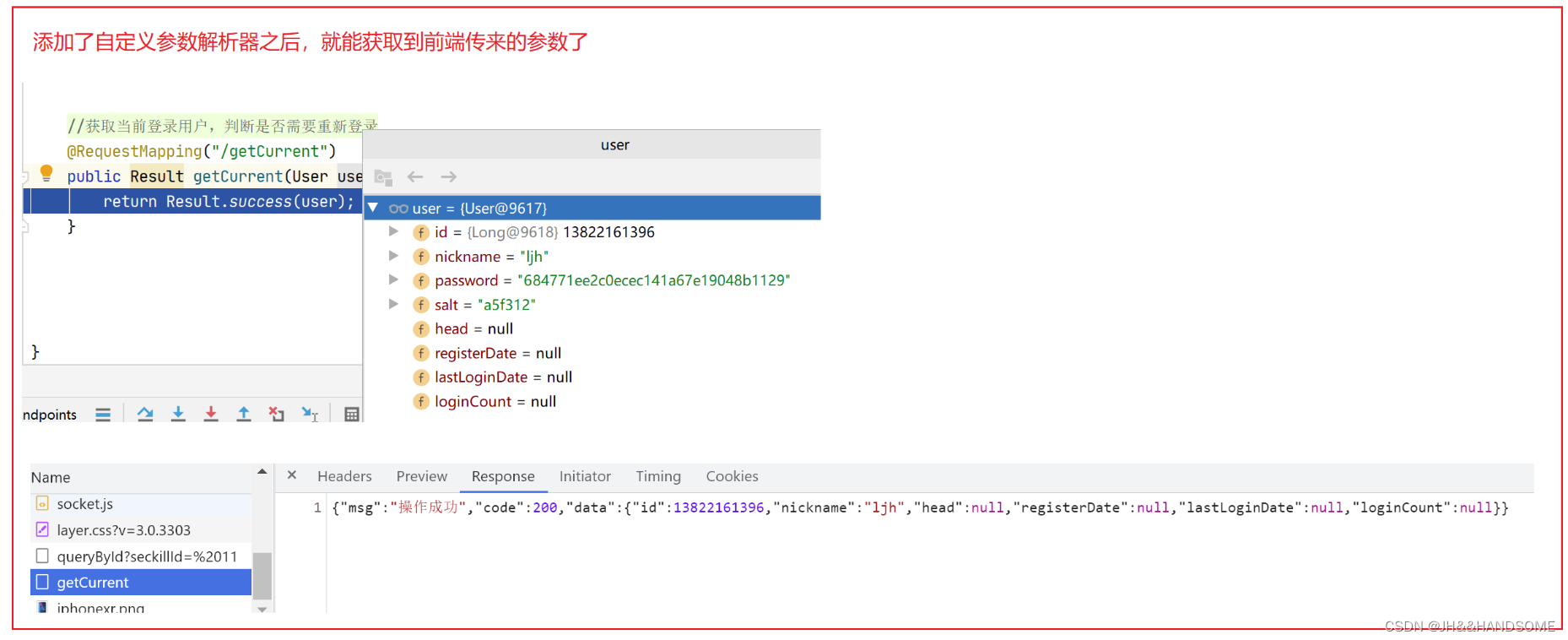Click the field icon next to lastLoginDate

421,377
